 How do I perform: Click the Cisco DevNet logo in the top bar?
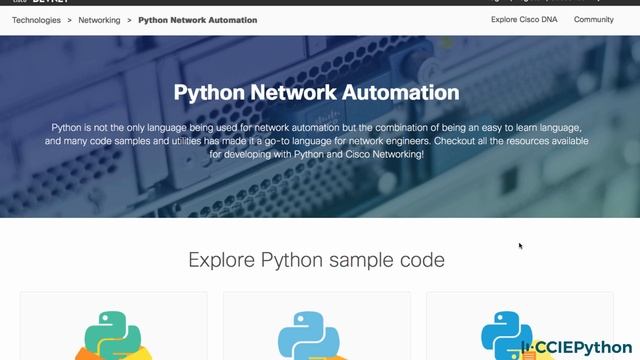click(41, 1)
